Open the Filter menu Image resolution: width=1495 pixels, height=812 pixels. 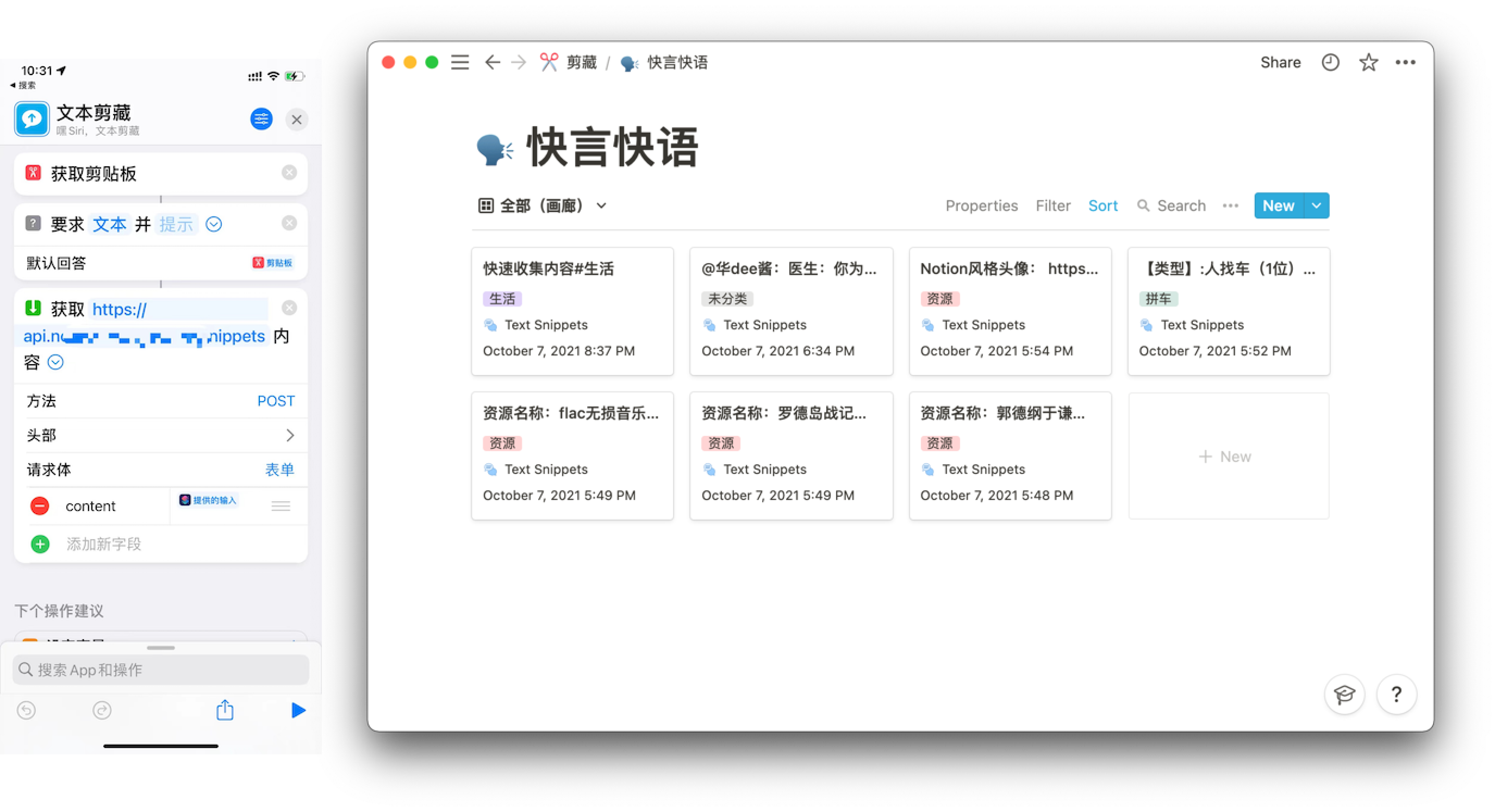click(x=1053, y=205)
